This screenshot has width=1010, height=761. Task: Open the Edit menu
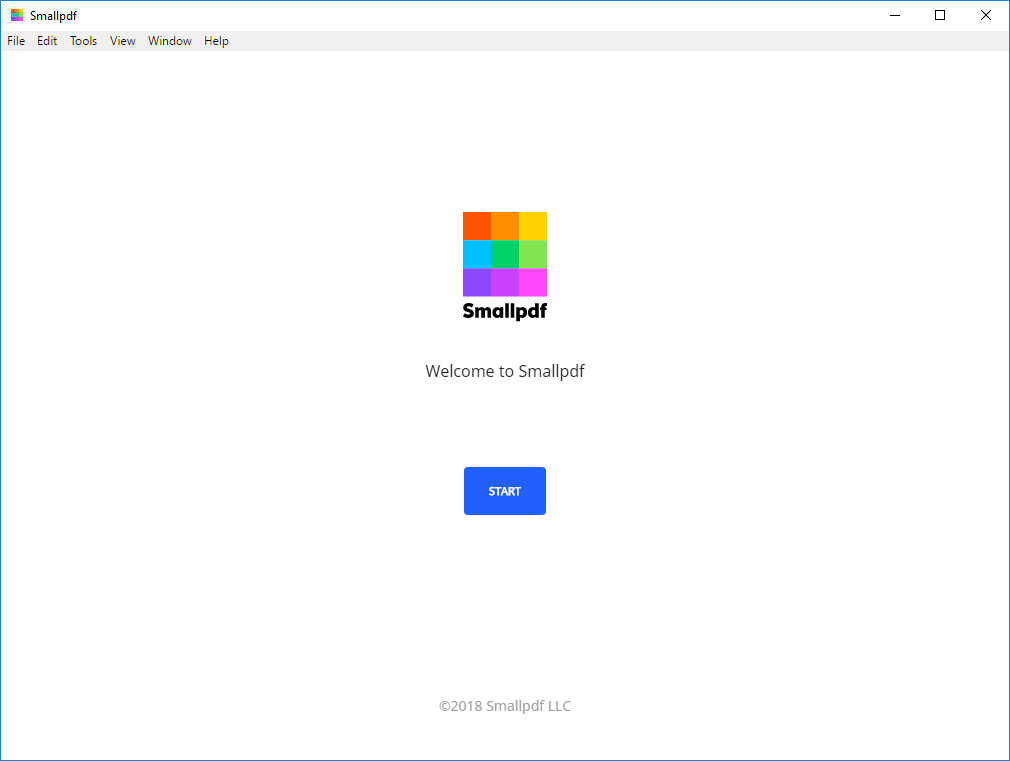click(x=47, y=41)
